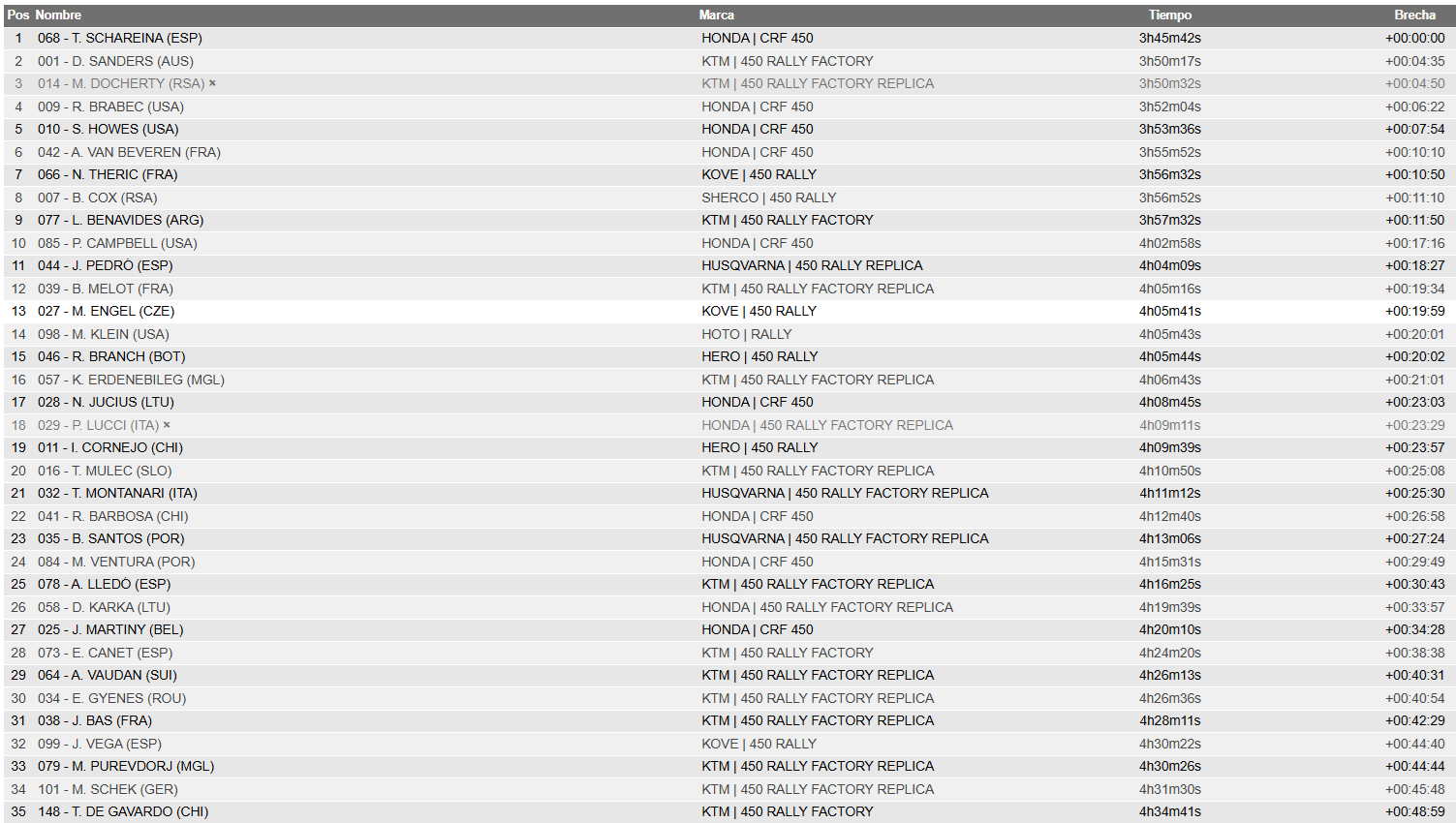Click SHERCO | 450 RALLY brand cell

[769, 198]
